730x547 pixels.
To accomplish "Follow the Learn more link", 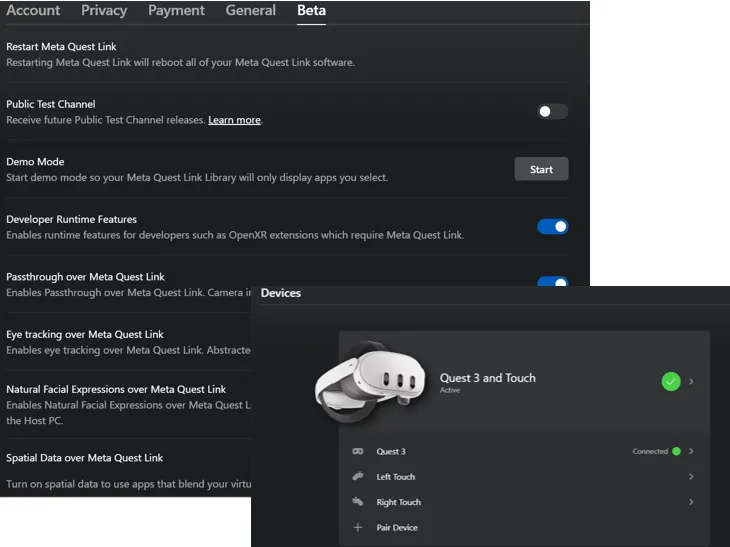I will click(234, 120).
